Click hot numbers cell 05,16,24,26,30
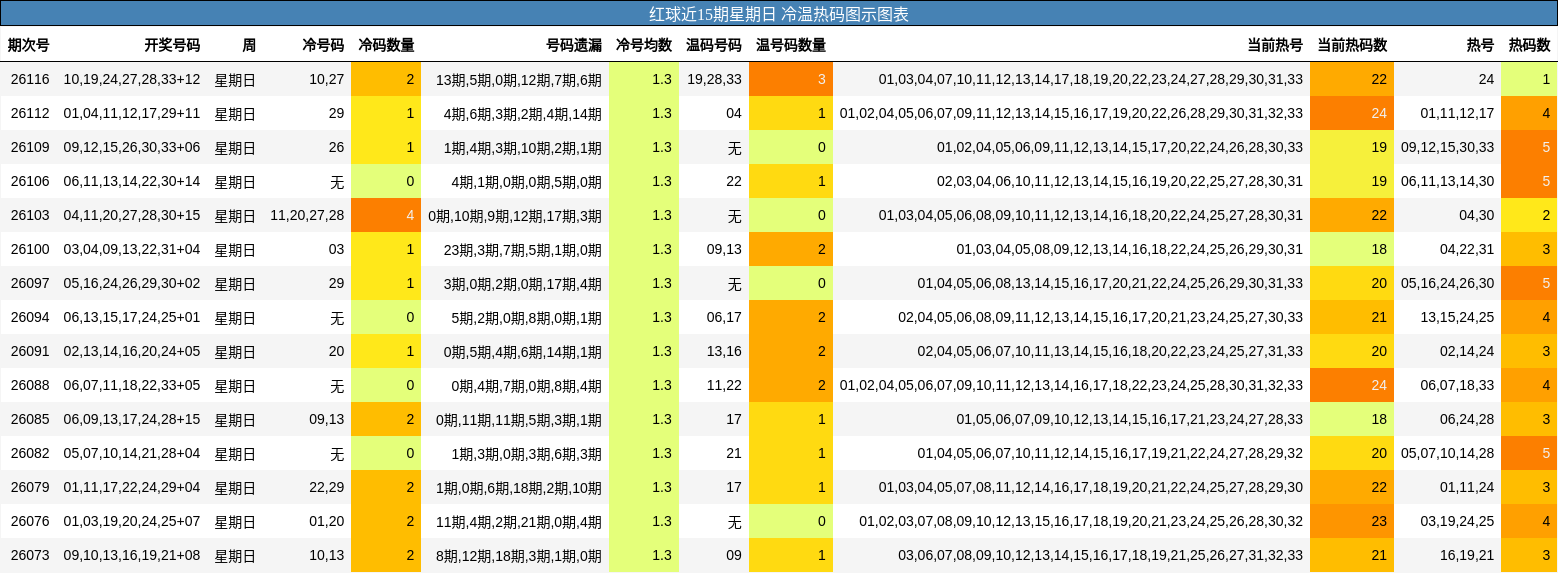 [x=1448, y=283]
